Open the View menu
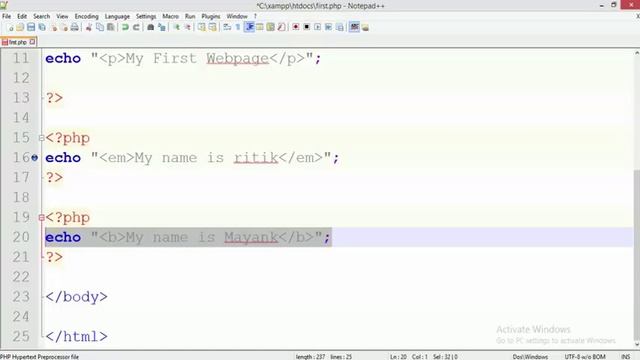Image resolution: width=640 pixels, height=360 pixels. click(62, 16)
